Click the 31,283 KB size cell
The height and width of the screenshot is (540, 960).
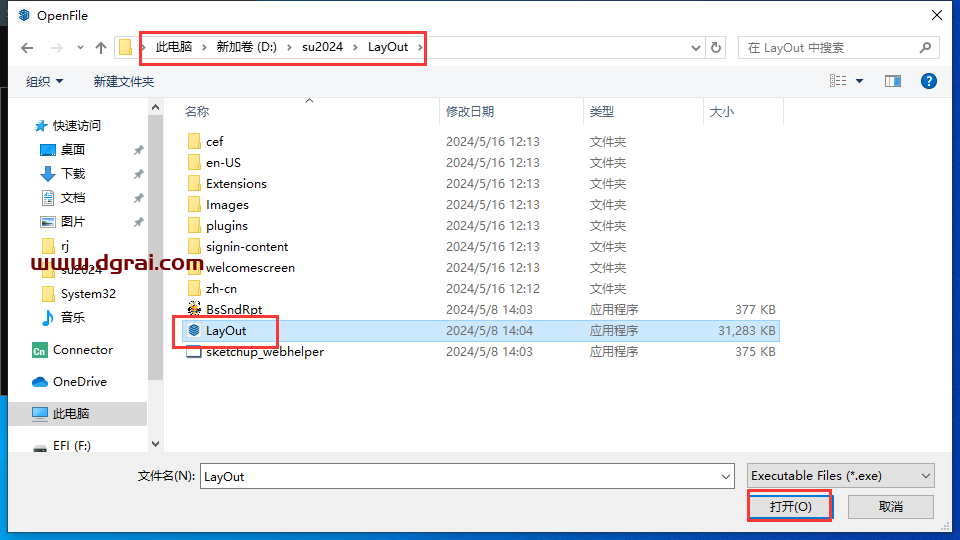(x=746, y=331)
